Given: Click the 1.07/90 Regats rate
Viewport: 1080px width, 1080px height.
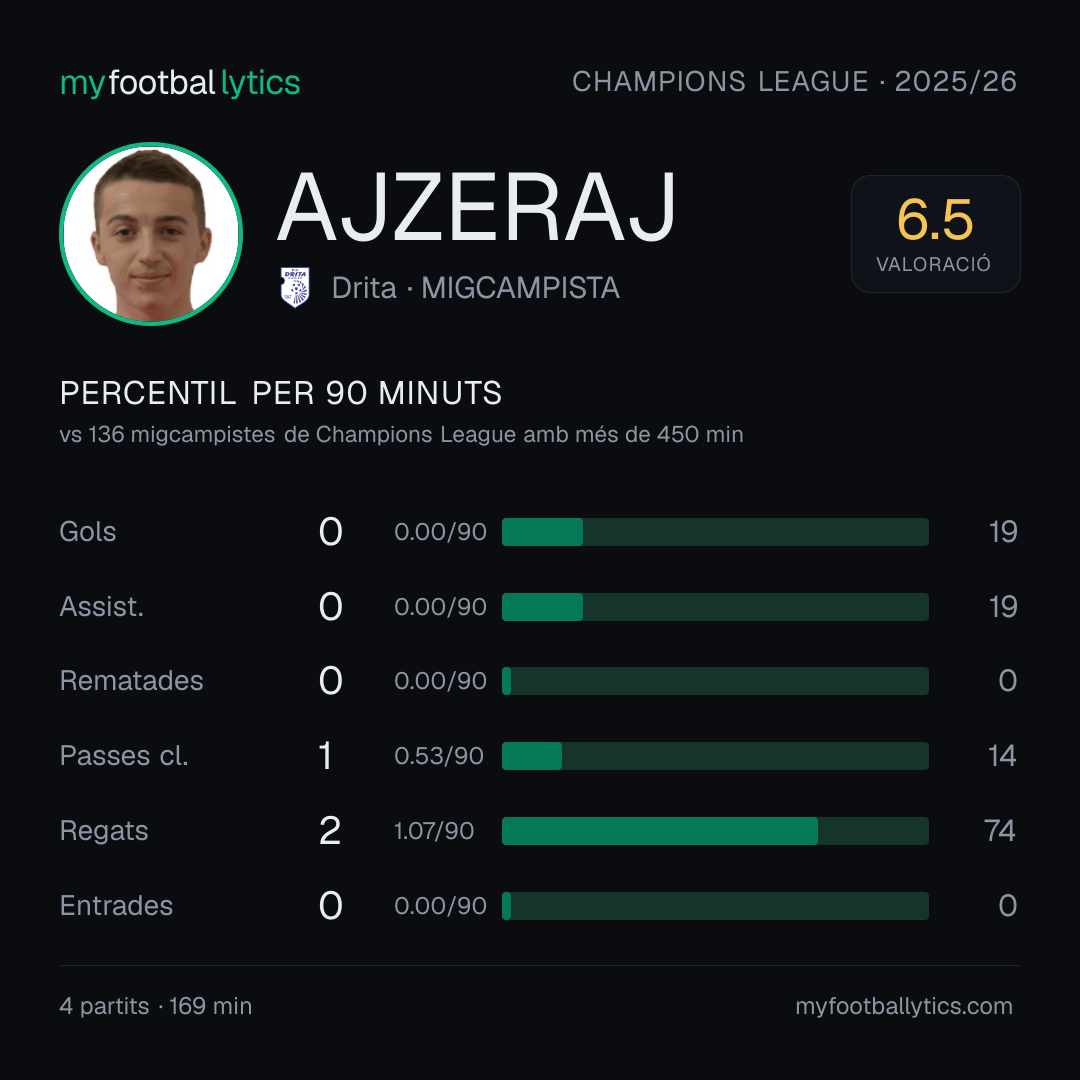Looking at the screenshot, I should point(434,831).
